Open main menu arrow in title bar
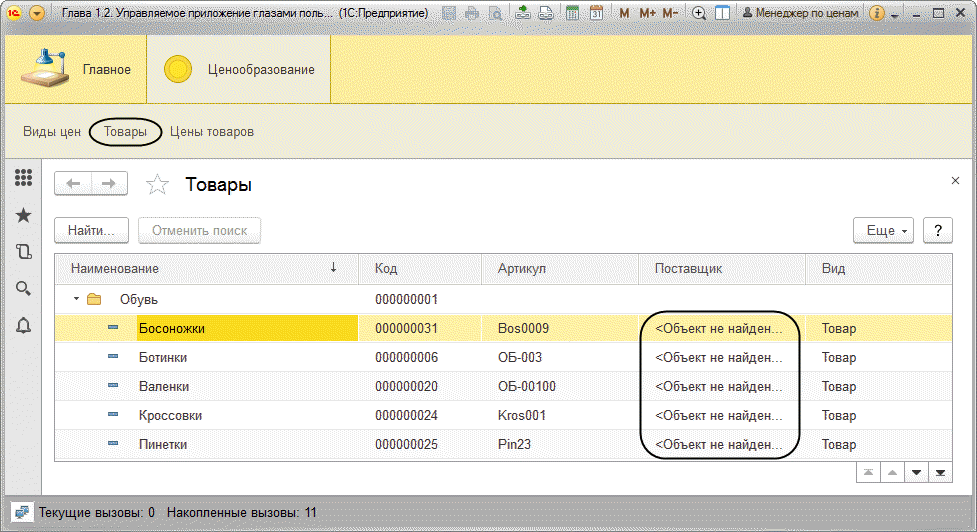Viewport: 977px width, 532px height. pyautogui.click(x=37, y=12)
